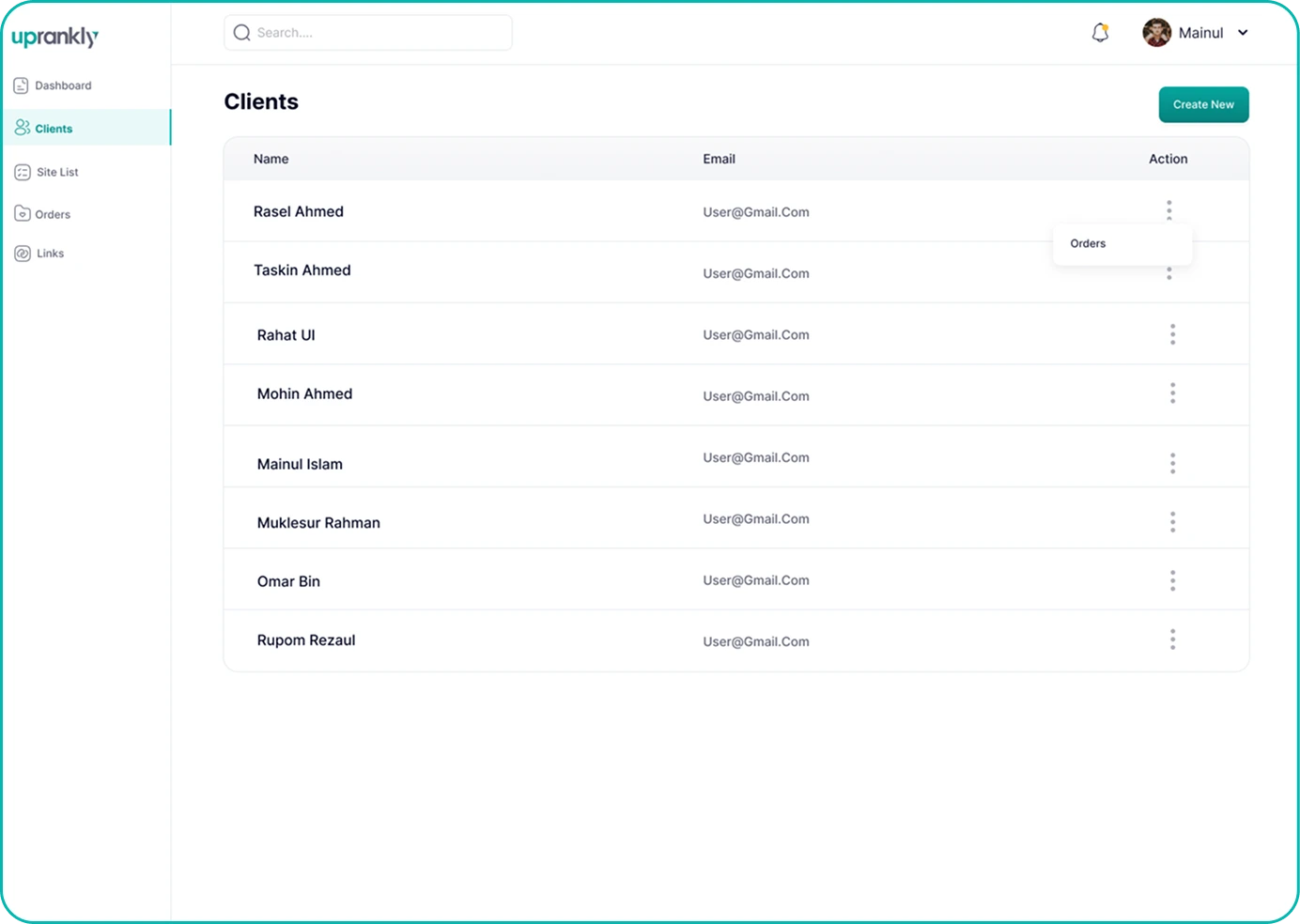The width and height of the screenshot is (1300, 924).
Task: Open action menu for Muklesur Rahman
Action: point(1172,522)
